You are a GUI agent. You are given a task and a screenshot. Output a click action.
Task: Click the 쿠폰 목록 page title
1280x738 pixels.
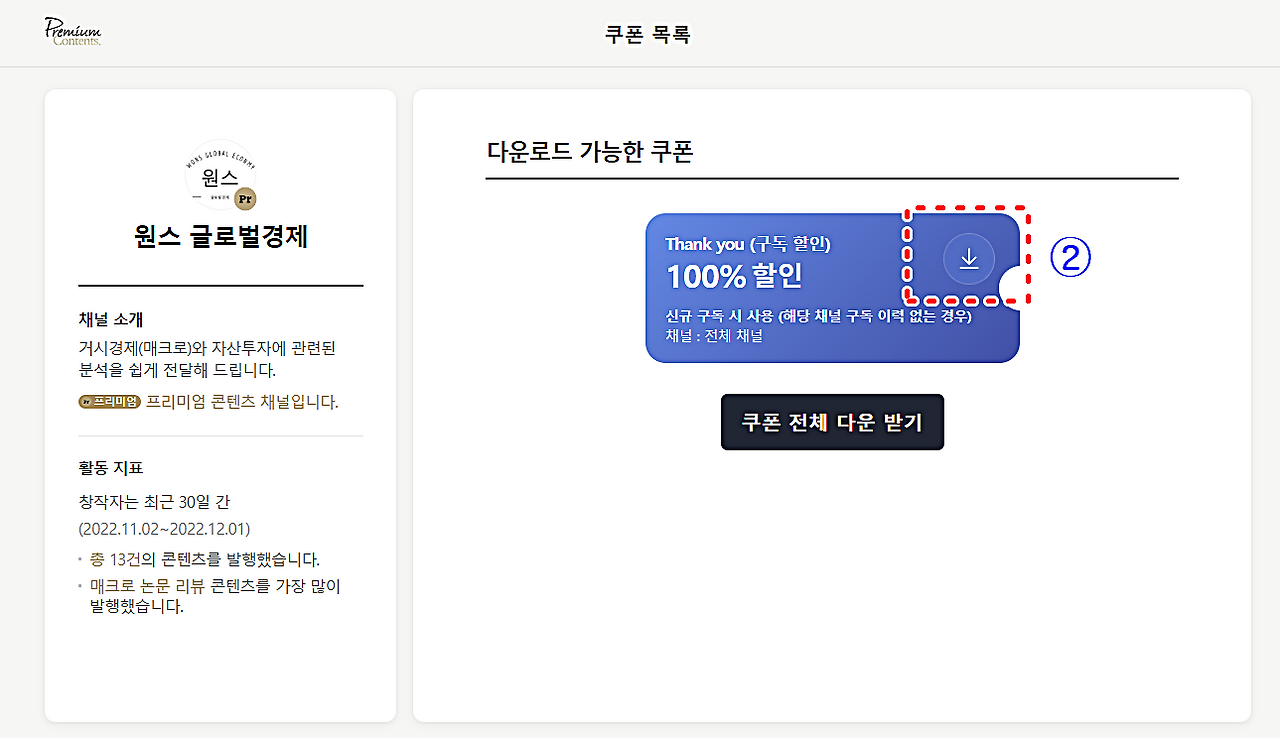tap(646, 32)
